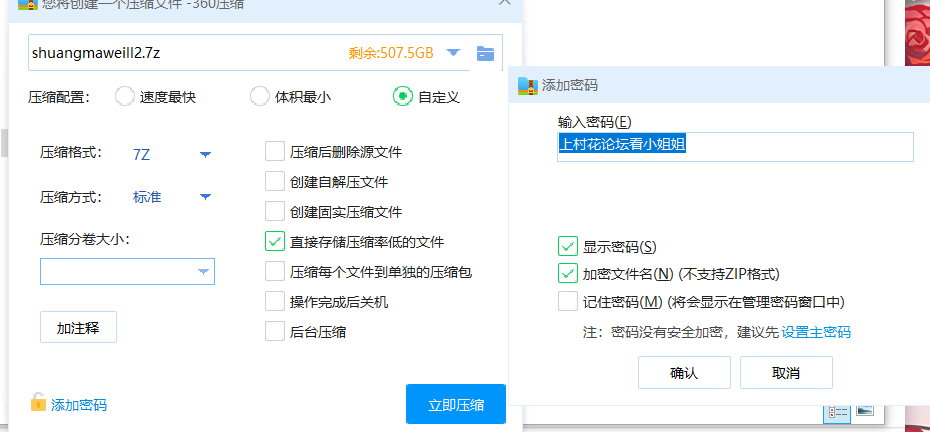Click the 360压缩 icon in 添加密码 title bar
Screen dimensions: 930x432
pos(527,85)
